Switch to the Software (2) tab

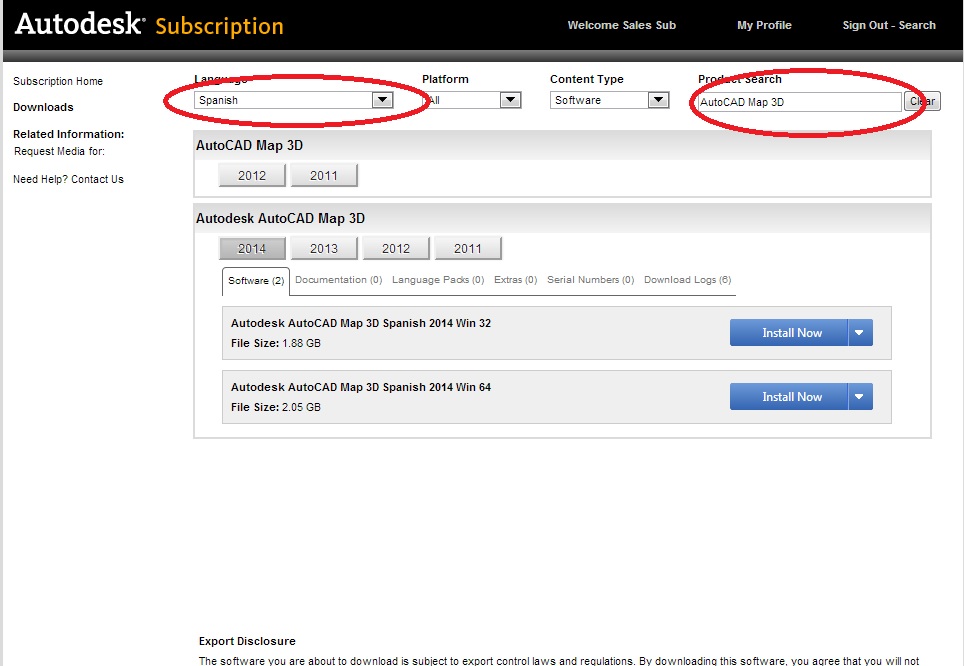click(256, 281)
